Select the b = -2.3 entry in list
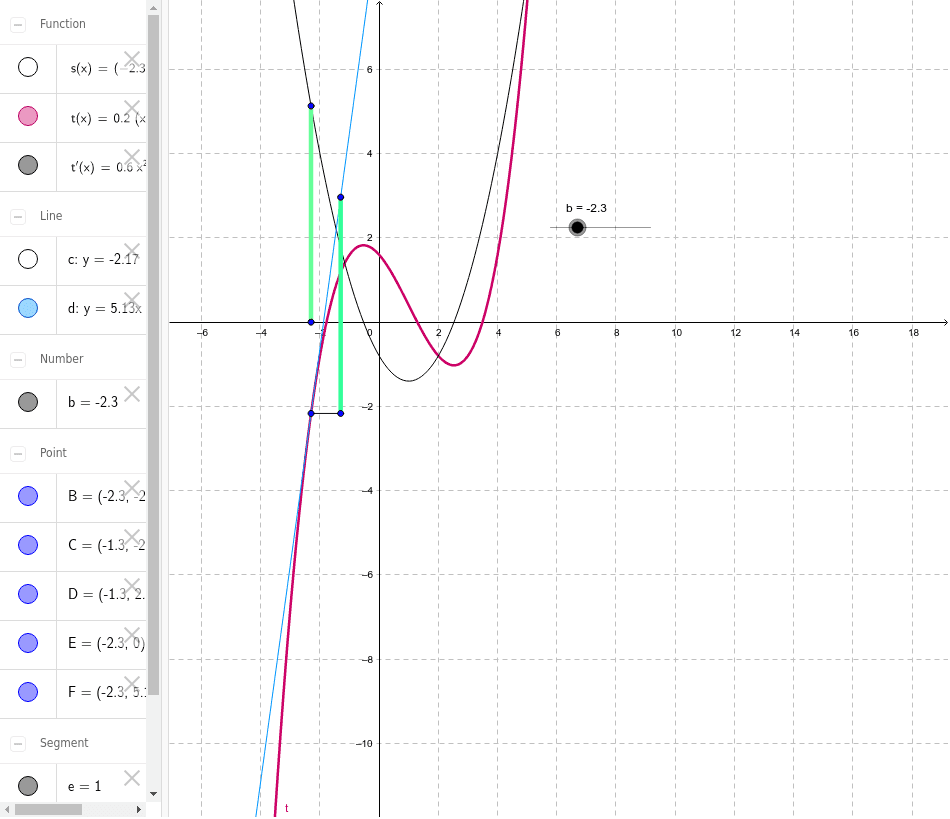The image size is (950, 819). [x=93, y=402]
